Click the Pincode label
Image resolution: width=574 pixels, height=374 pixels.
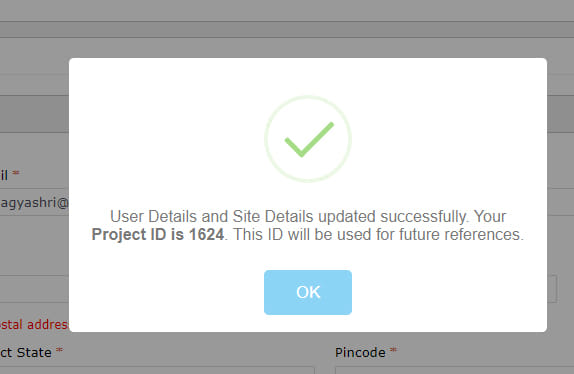click(360, 353)
